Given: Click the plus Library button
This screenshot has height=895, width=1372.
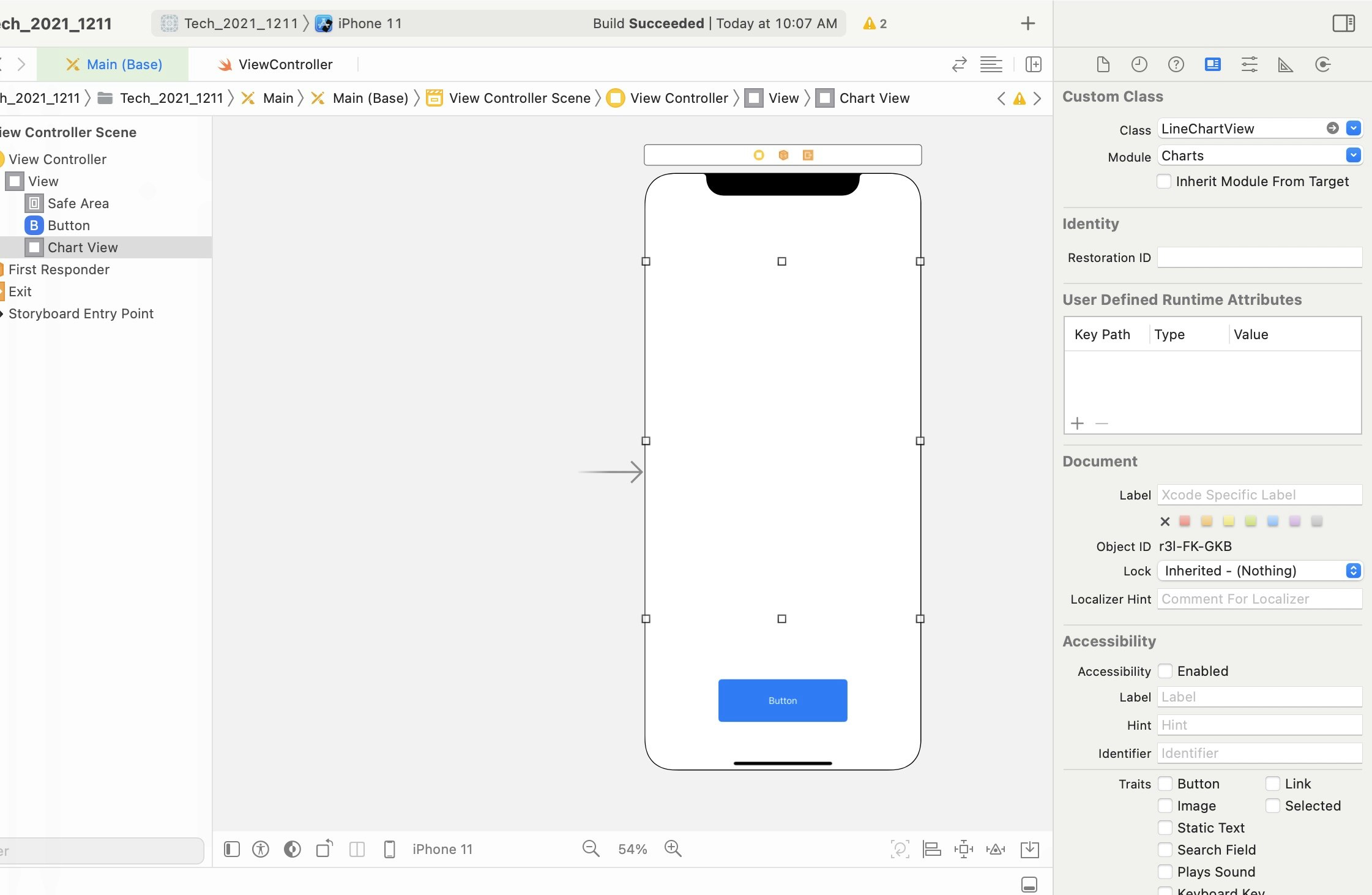Looking at the screenshot, I should pos(1027,23).
